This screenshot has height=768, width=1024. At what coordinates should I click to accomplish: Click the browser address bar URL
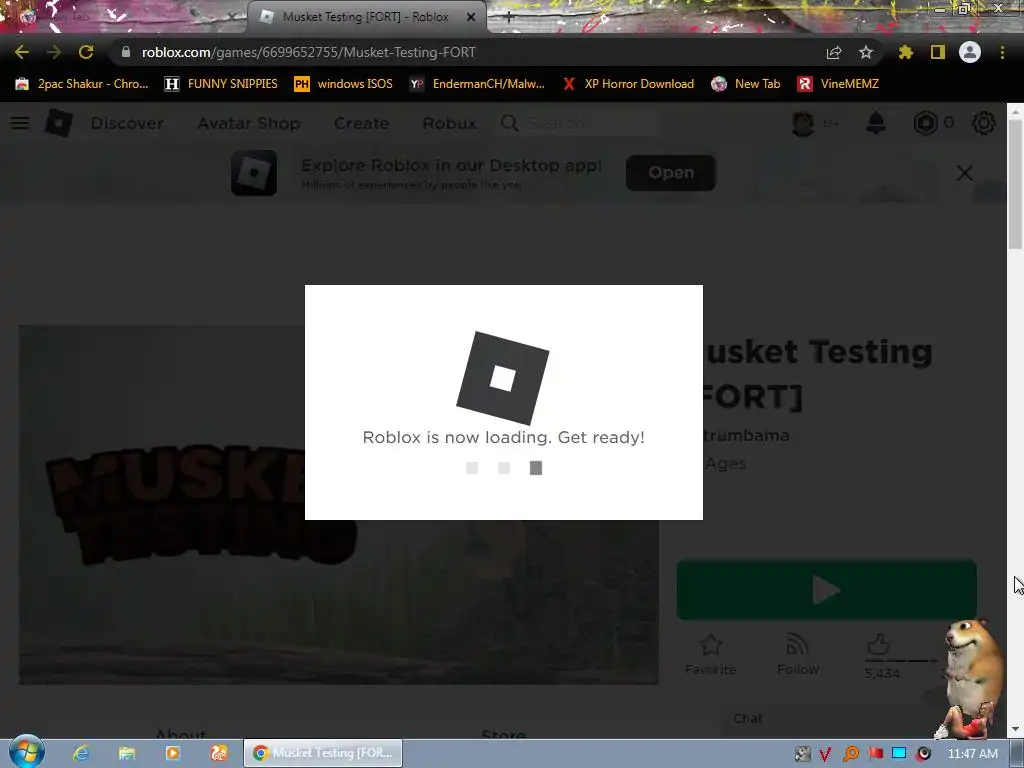pos(308,52)
